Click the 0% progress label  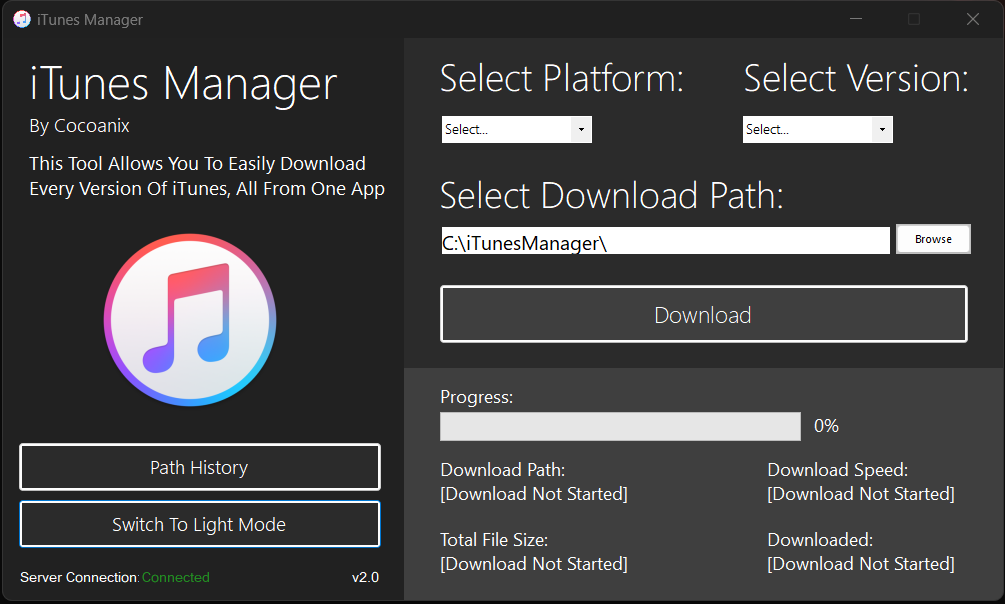pyautogui.click(x=826, y=425)
